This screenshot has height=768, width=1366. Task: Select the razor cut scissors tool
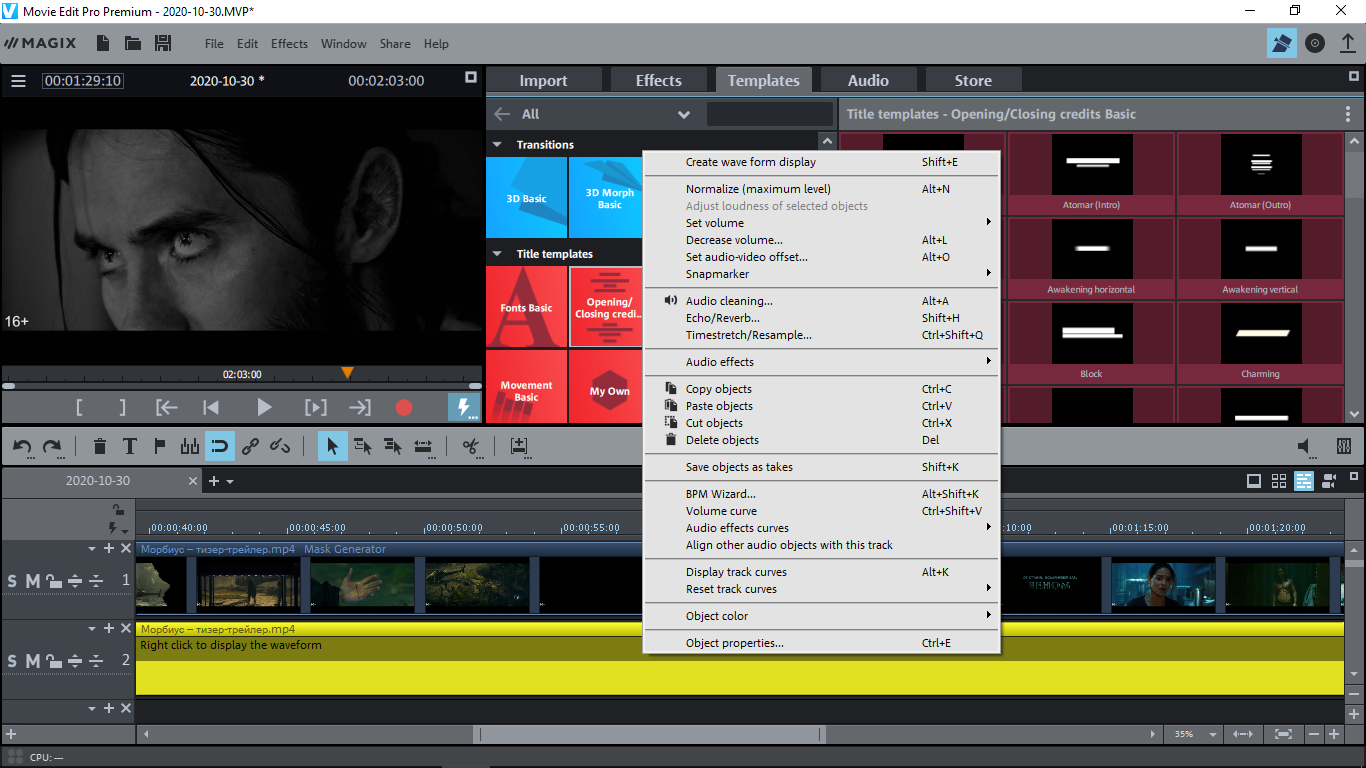pyautogui.click(x=469, y=447)
